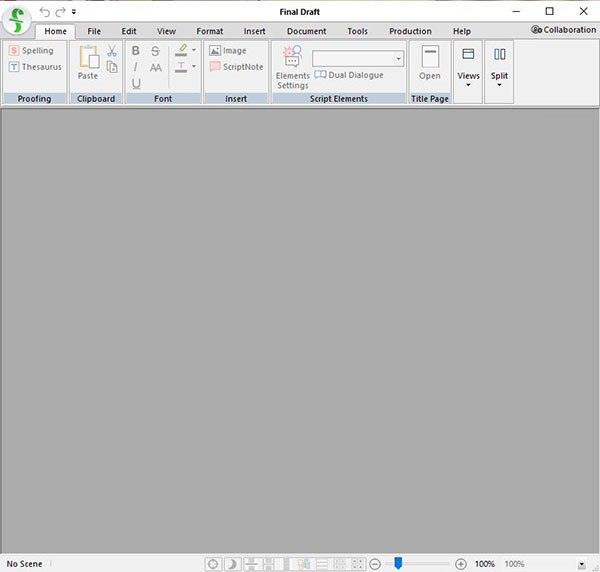Switch to the Format tab

210,31
